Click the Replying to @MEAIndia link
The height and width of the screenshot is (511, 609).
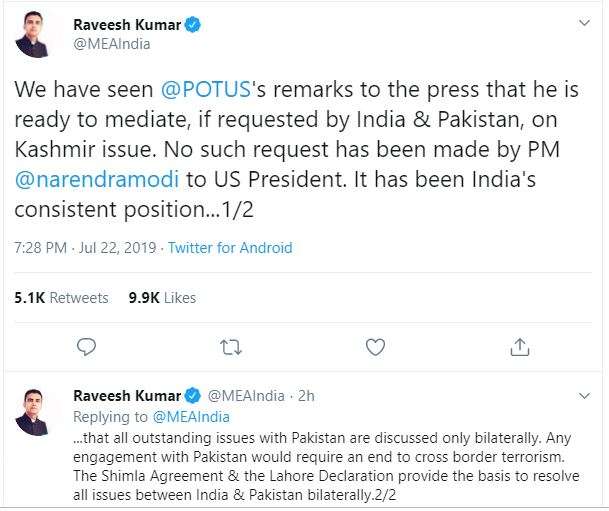(x=191, y=417)
